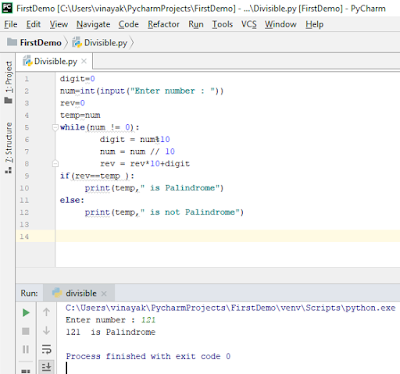Open the Structure tool window sidebar
The width and height of the screenshot is (400, 374).
tap(8, 148)
